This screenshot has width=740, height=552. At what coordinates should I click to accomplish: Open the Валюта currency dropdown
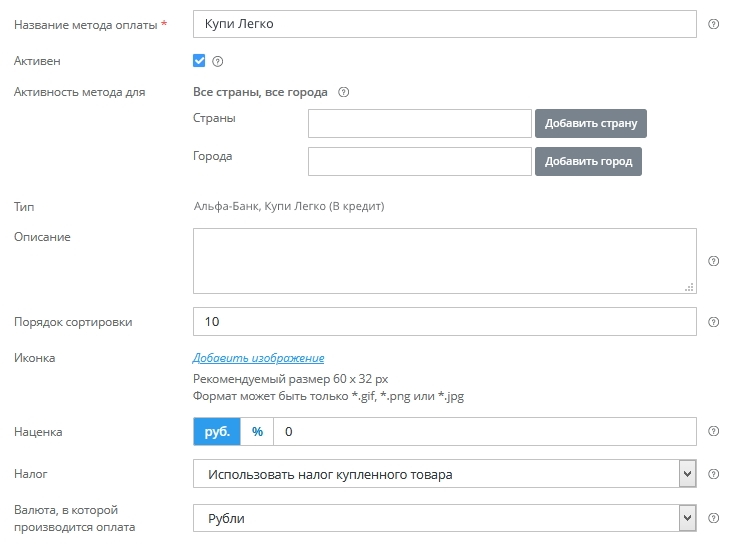pos(444,518)
